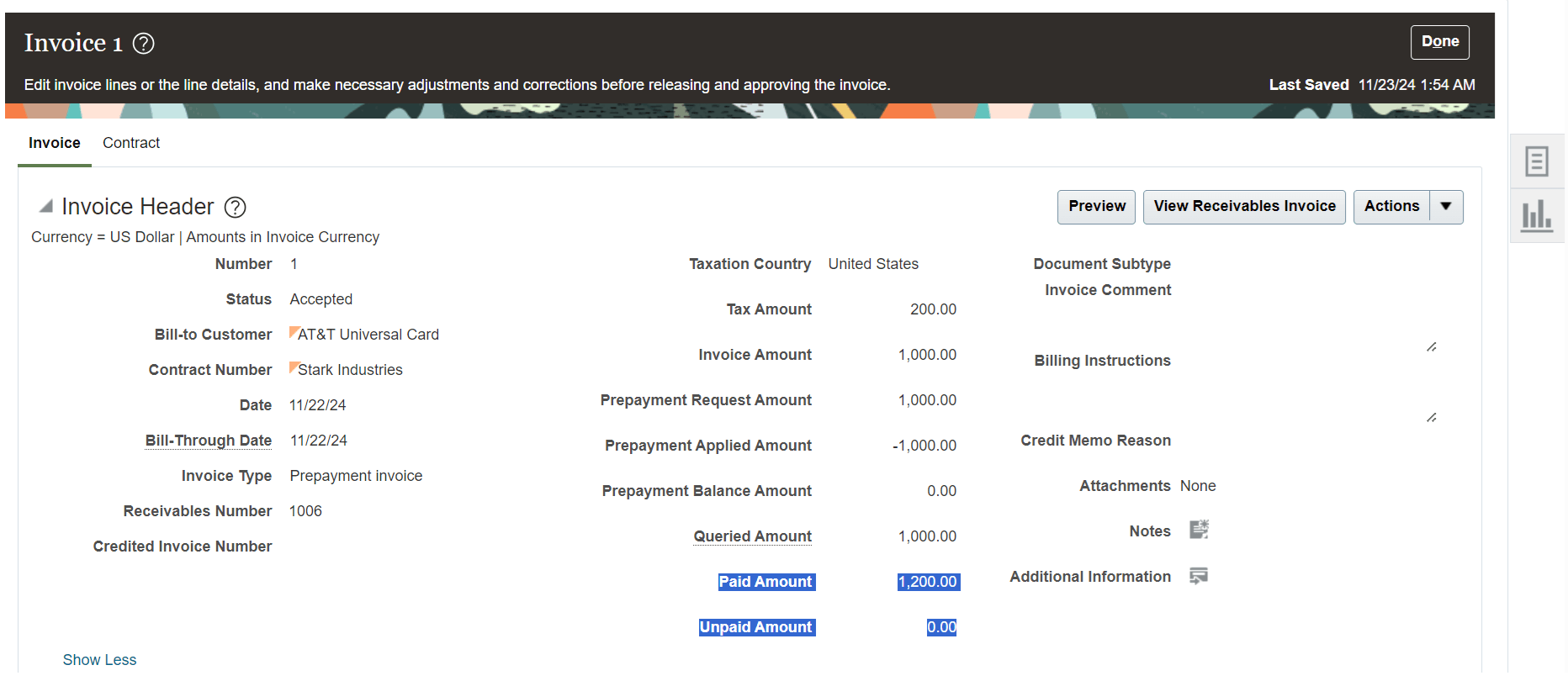Image resolution: width=1568 pixels, height=681 pixels.
Task: Click View Receivables Invoice button
Action: pyautogui.click(x=1244, y=207)
